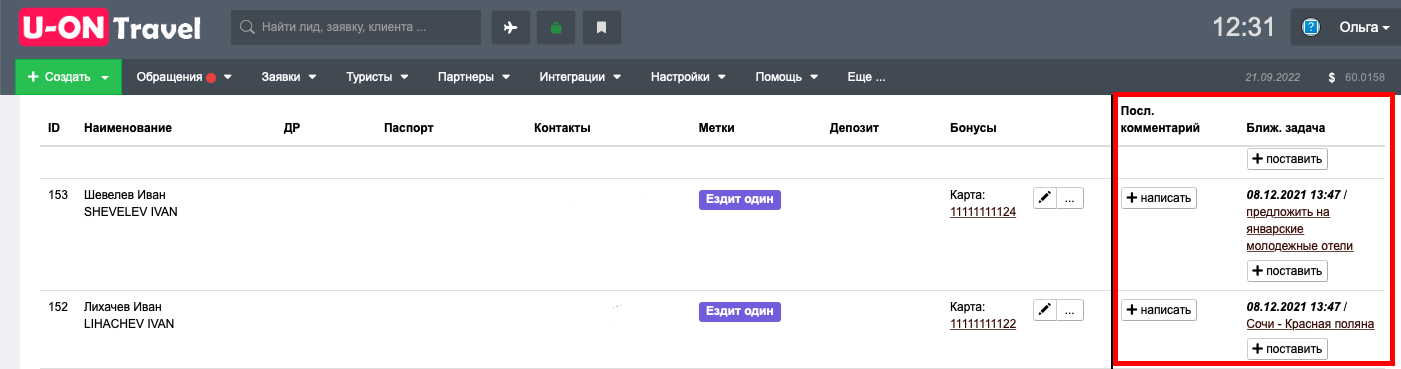Image resolution: width=1401 pixels, height=369 pixels.
Task: Click Ездит один tag for Шевелев Иван
Action: [x=740, y=199]
